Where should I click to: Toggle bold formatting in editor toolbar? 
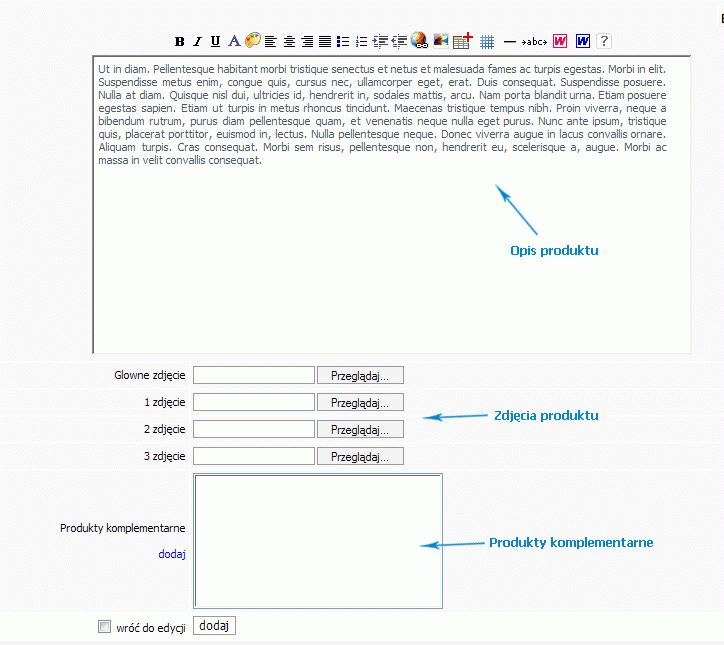[180, 42]
